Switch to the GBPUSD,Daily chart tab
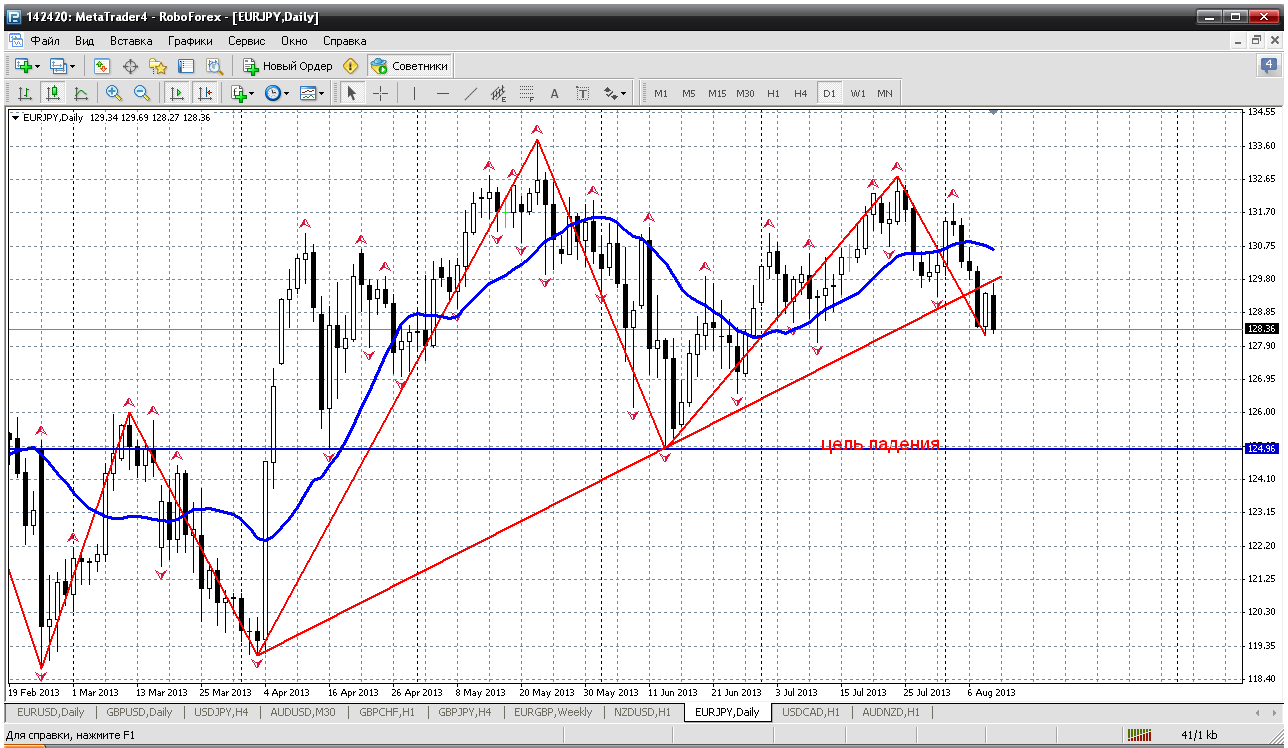 139,712
